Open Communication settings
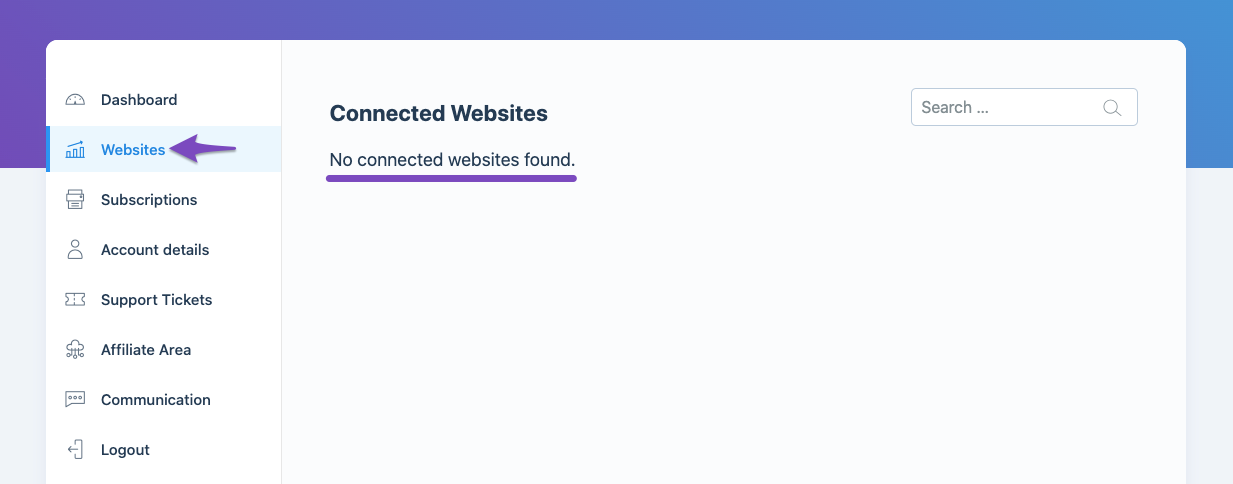1233x484 pixels. click(x=156, y=400)
